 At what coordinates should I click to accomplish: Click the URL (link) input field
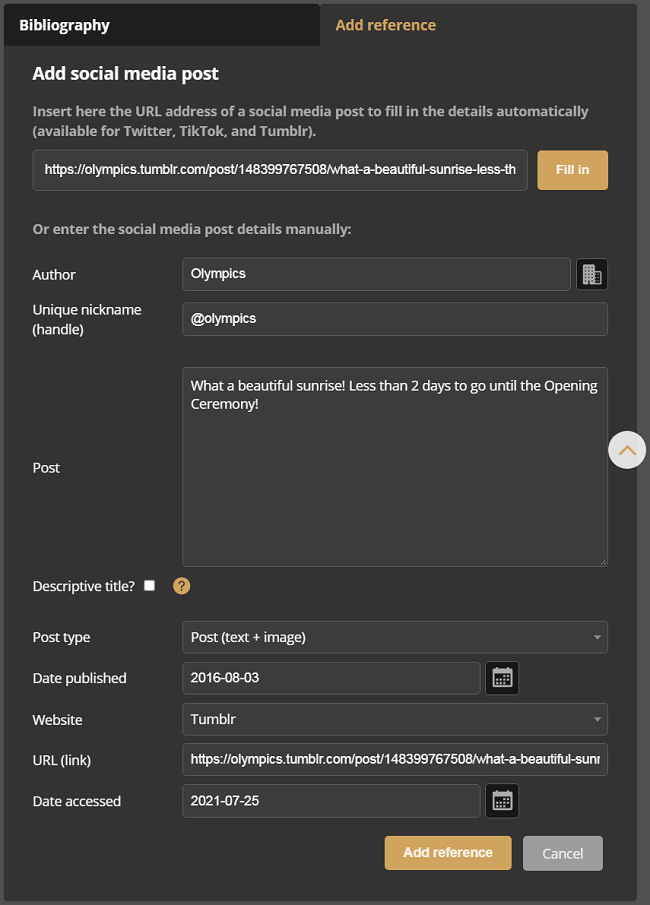[x=395, y=760]
